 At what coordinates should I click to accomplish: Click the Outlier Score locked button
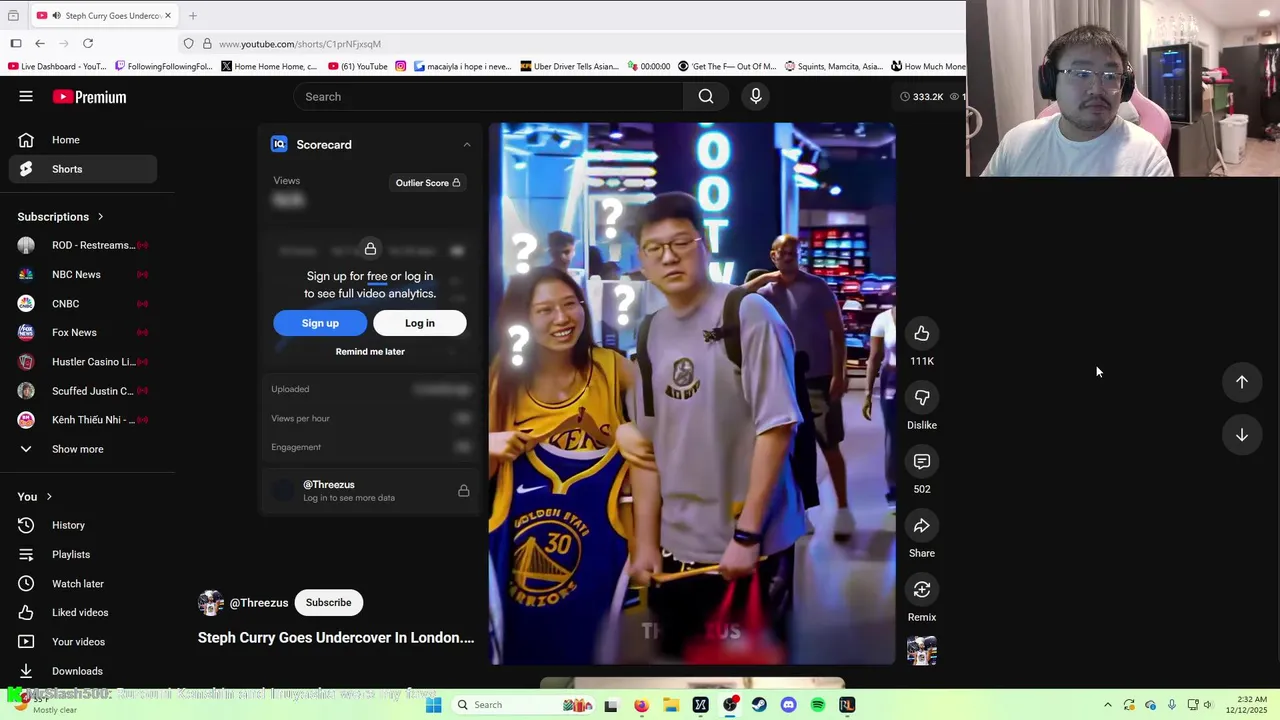(x=428, y=183)
